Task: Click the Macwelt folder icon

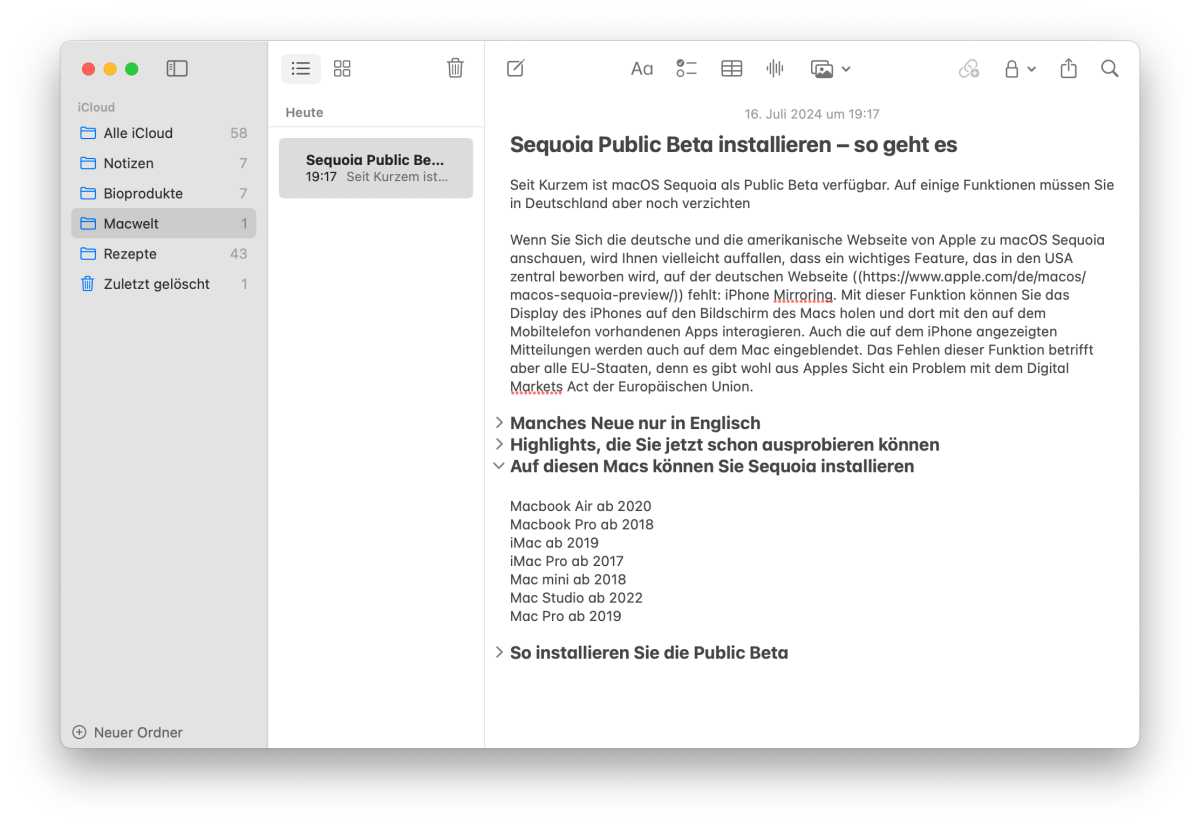Action: [87, 223]
